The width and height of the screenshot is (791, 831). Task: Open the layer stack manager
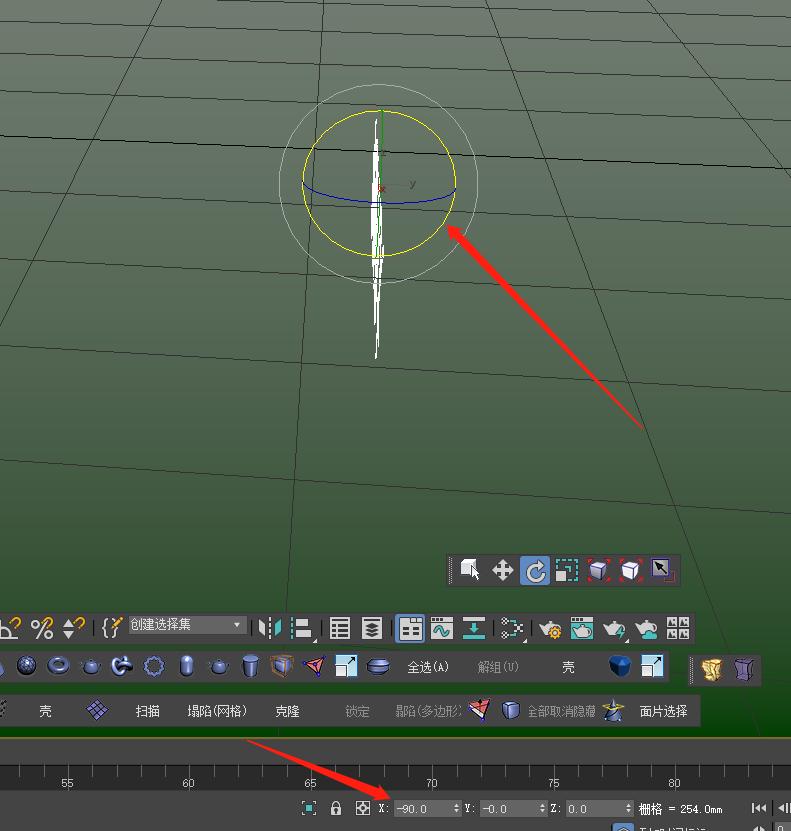pos(371,629)
